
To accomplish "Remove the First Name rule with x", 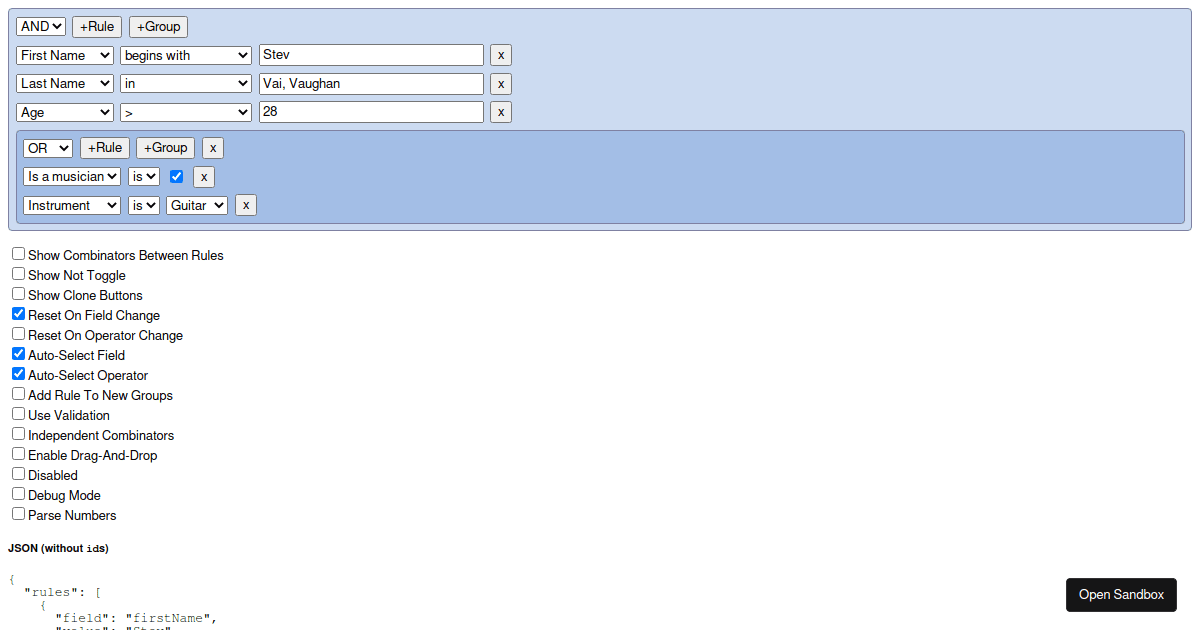I will pyautogui.click(x=501, y=55).
